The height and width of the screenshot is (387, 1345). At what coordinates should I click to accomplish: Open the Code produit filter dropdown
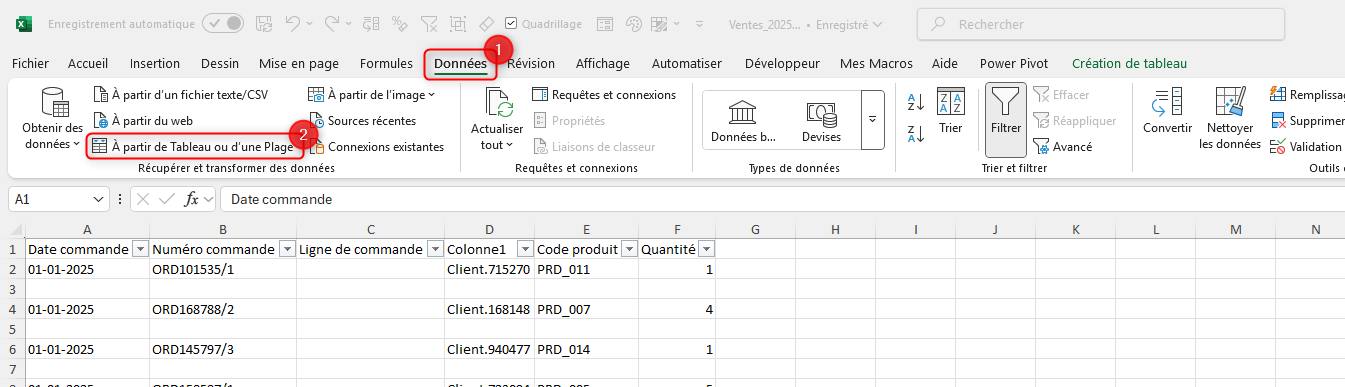(629, 249)
